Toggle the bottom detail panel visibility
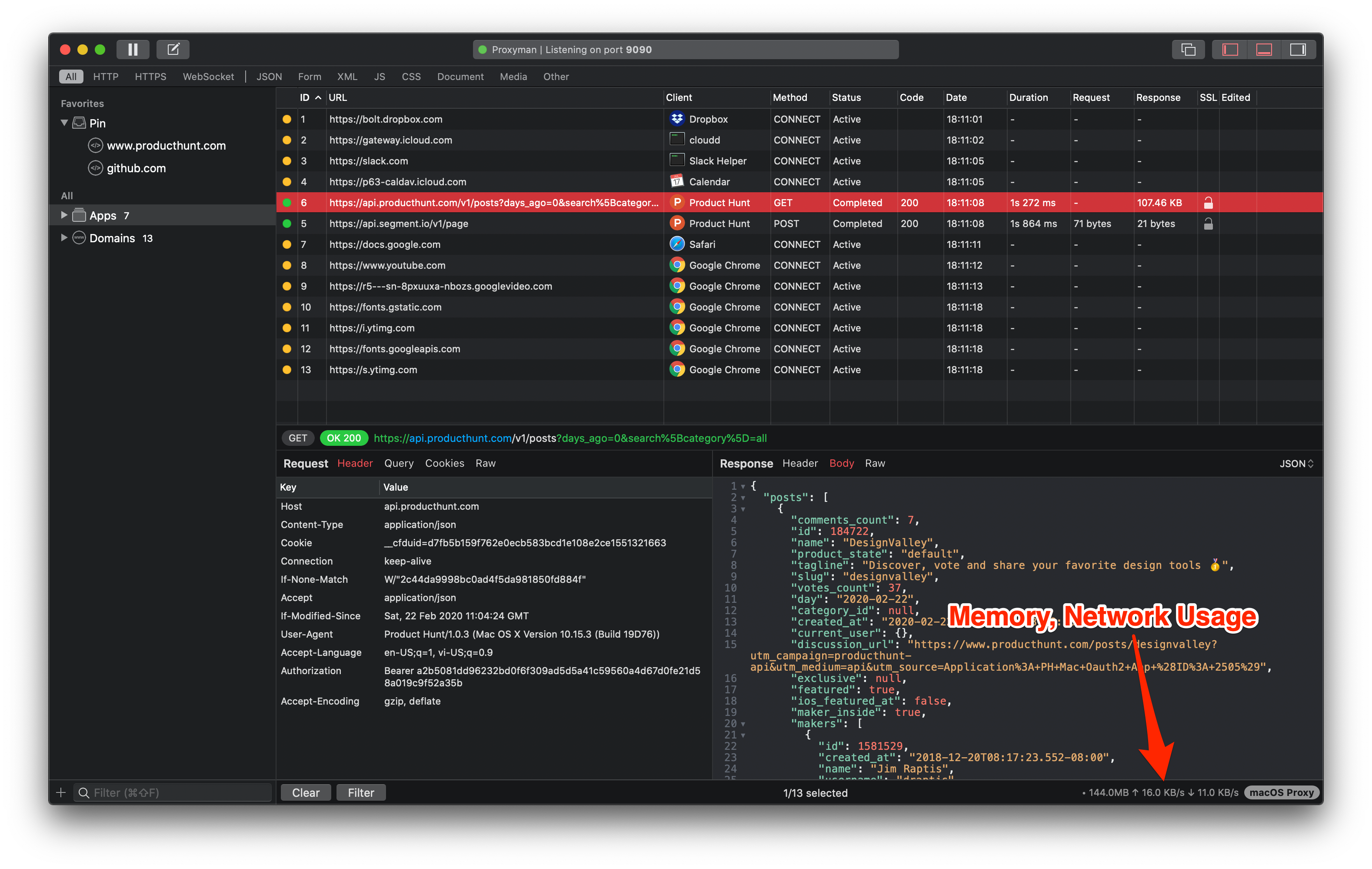1372x869 pixels. click(x=1264, y=50)
